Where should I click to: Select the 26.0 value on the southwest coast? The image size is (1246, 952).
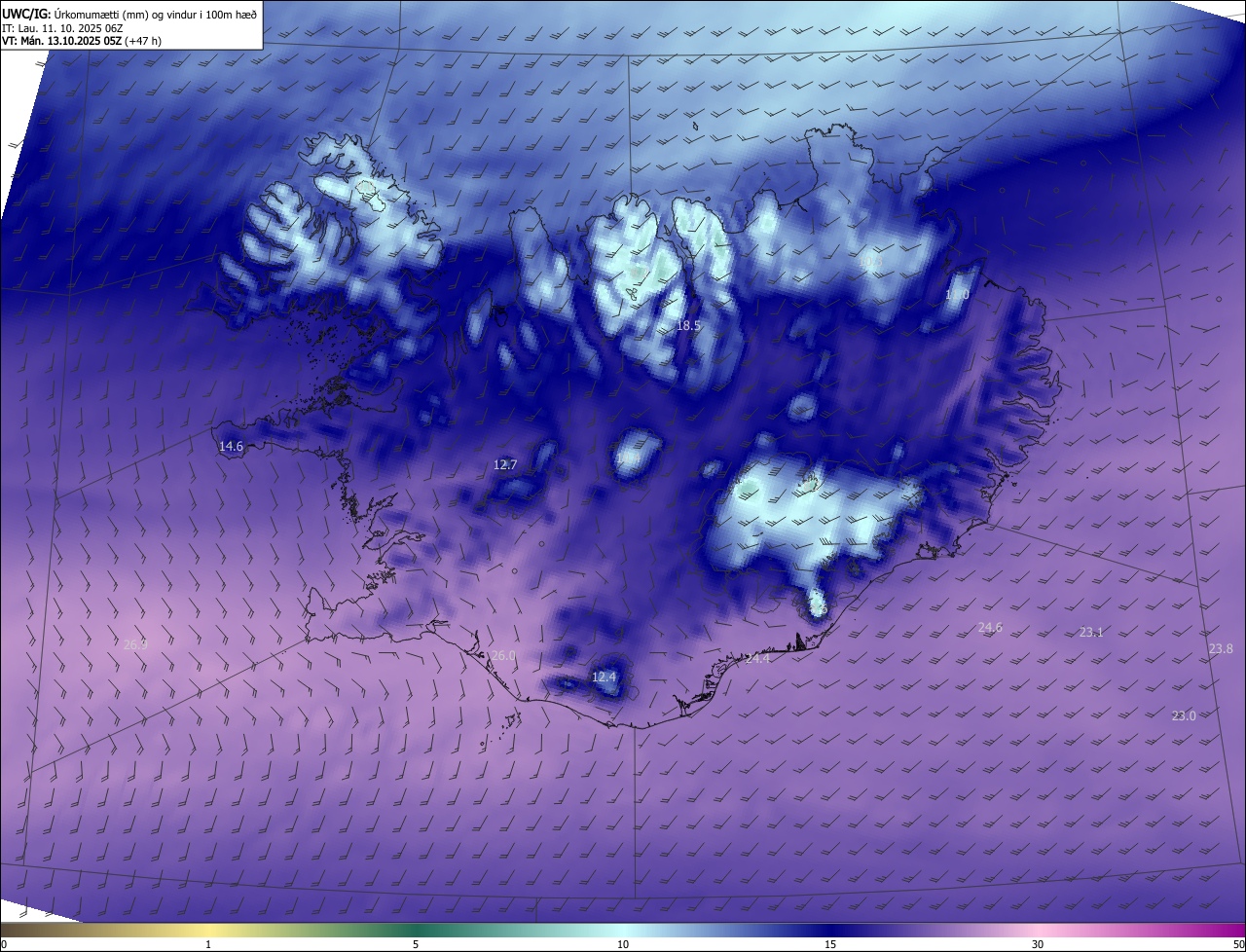tap(502, 656)
